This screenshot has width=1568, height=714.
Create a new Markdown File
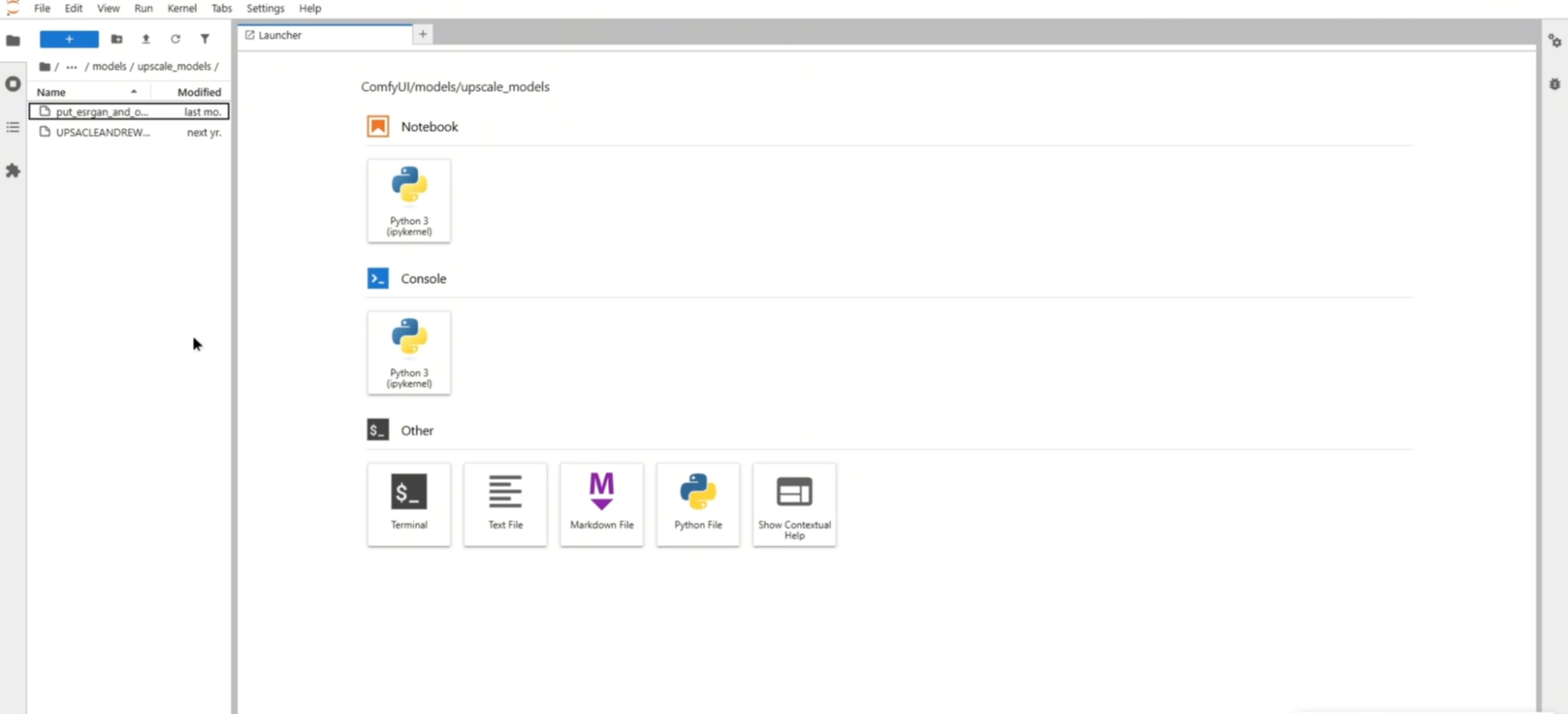click(602, 505)
